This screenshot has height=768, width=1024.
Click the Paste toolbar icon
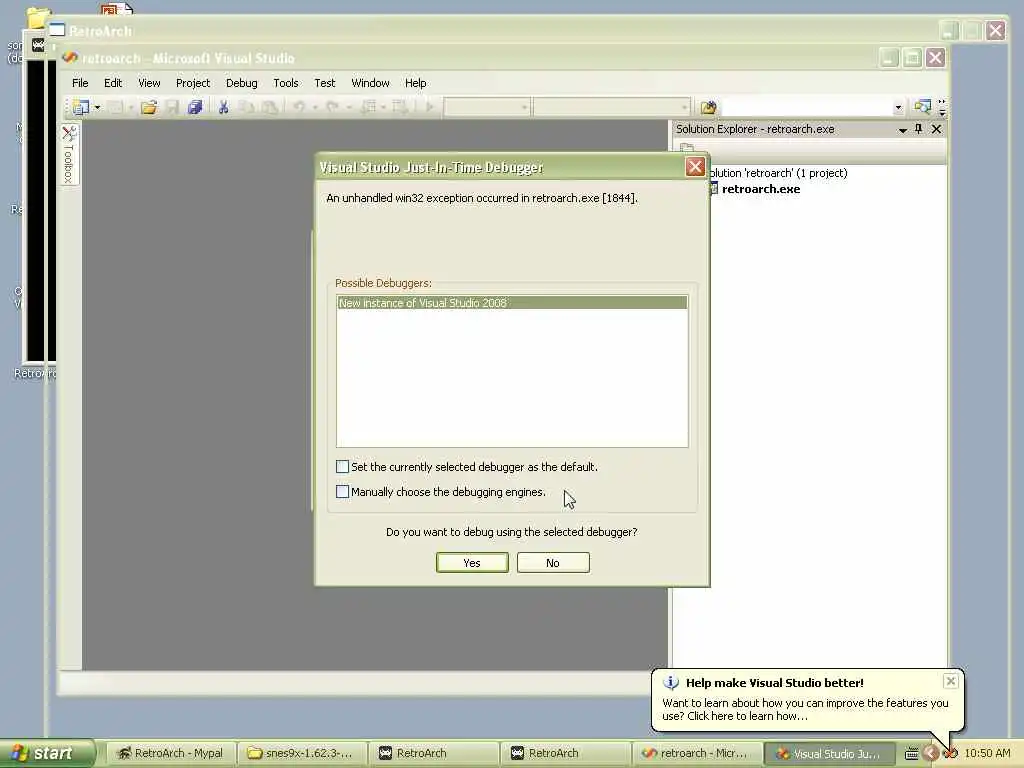coord(269,106)
